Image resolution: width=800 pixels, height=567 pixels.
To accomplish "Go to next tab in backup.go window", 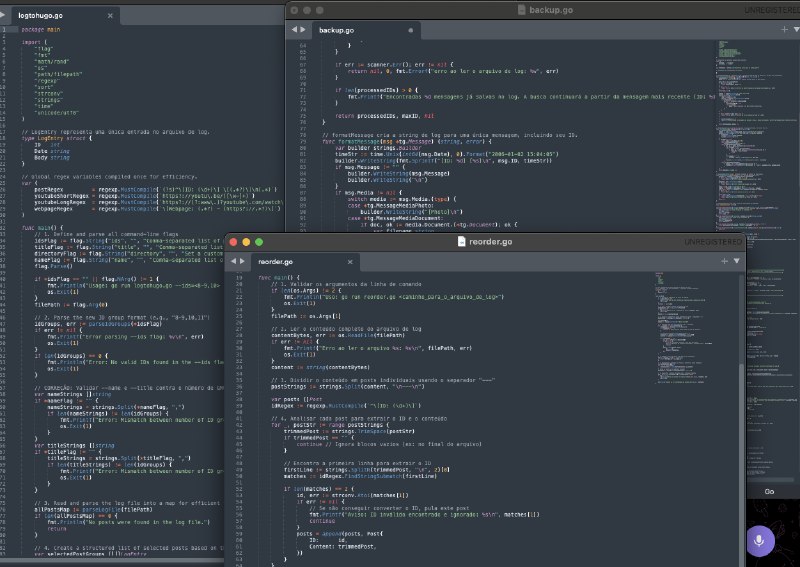I will click(x=303, y=30).
